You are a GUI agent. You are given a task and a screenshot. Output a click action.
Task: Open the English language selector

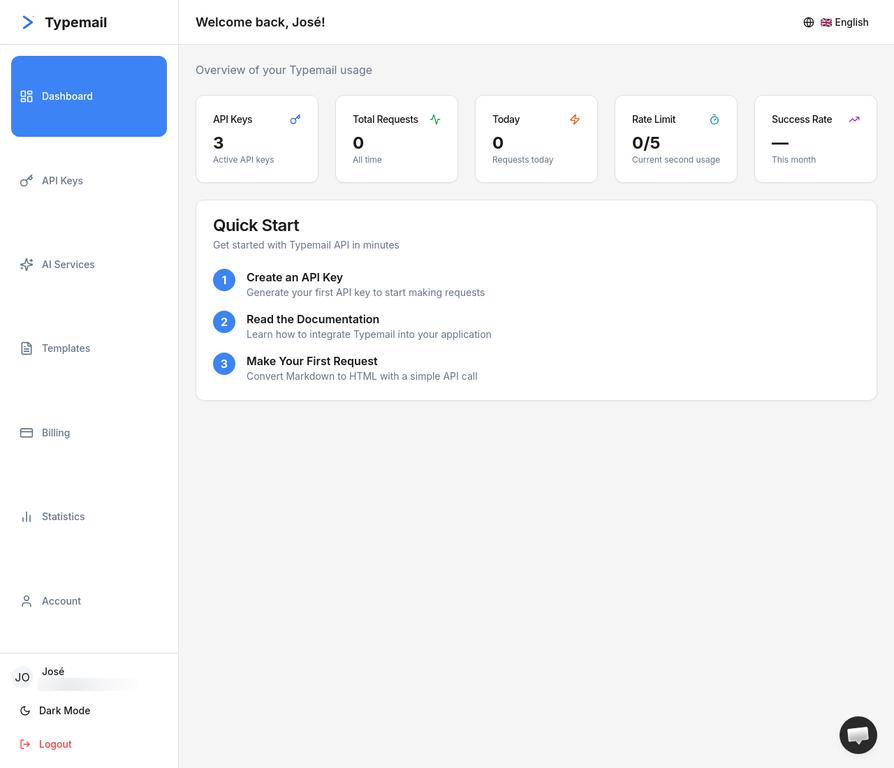[844, 21]
